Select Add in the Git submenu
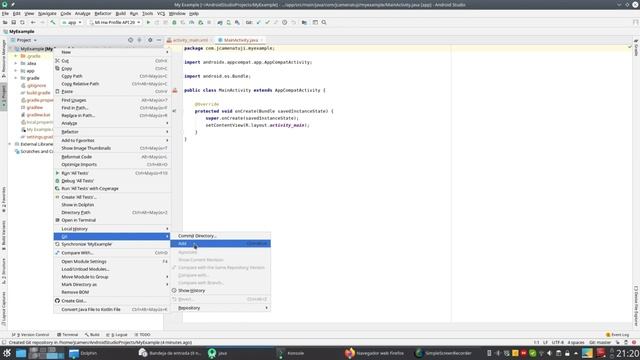The image size is (640, 360). pyautogui.click(x=220, y=244)
